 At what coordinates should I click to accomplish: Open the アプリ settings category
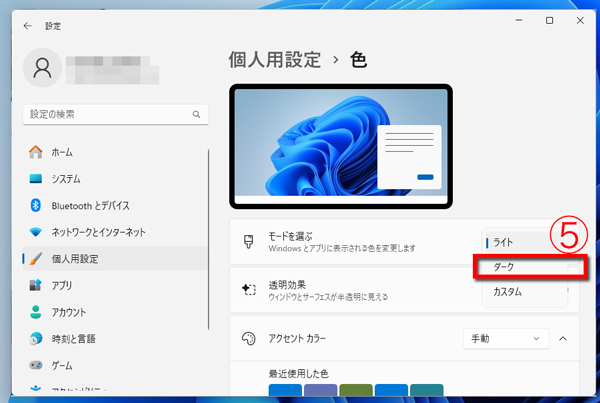pos(61,285)
